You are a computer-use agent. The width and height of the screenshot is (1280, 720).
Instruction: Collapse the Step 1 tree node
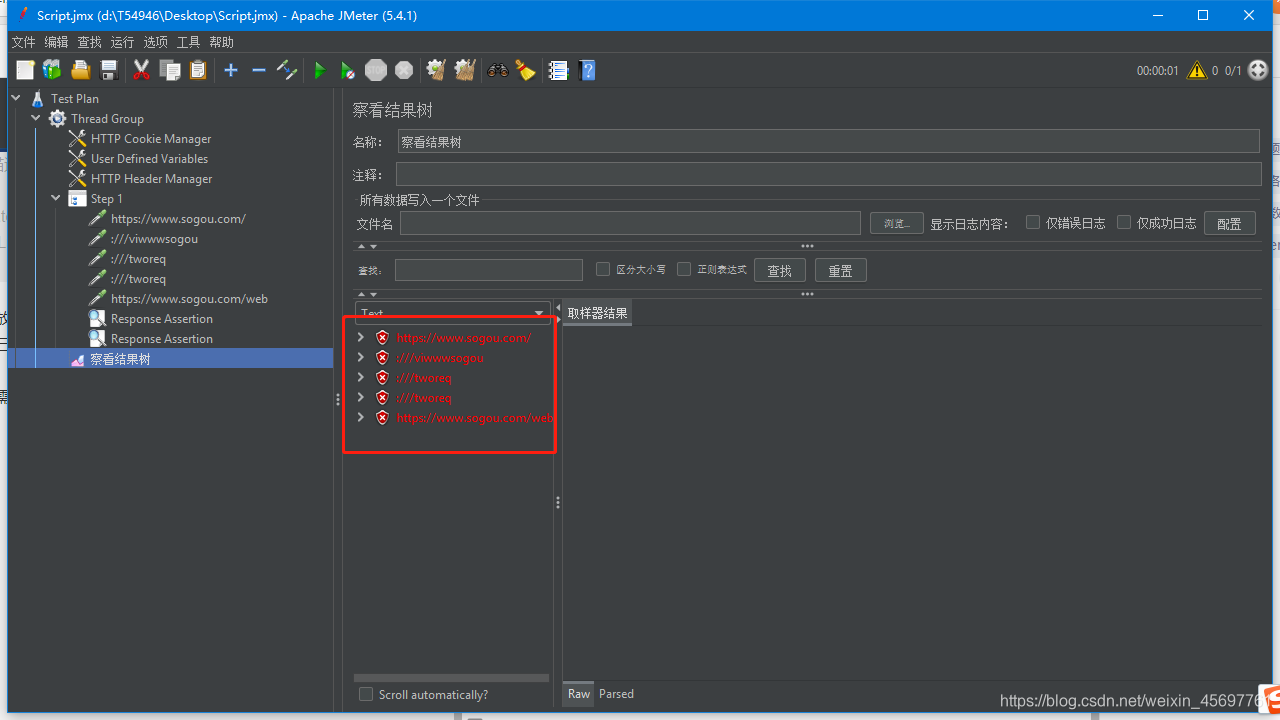point(56,198)
